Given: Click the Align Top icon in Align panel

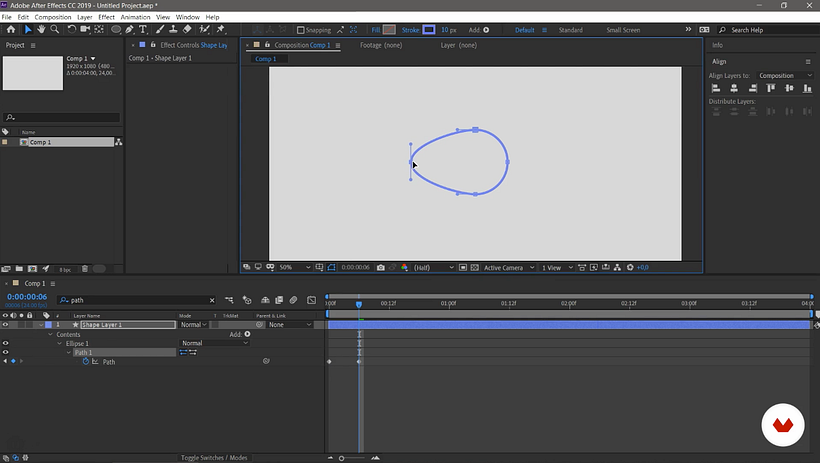Looking at the screenshot, I should pos(771,88).
